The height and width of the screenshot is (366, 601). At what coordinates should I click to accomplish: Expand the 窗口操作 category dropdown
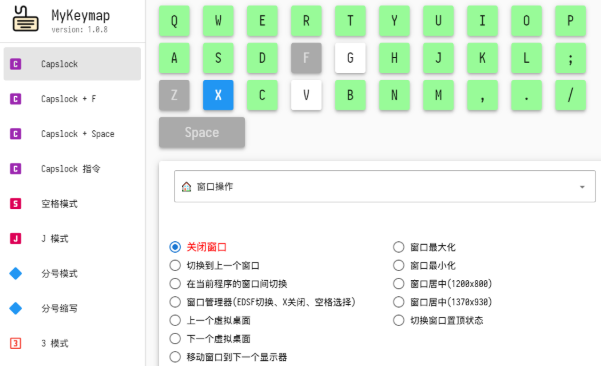point(385,186)
